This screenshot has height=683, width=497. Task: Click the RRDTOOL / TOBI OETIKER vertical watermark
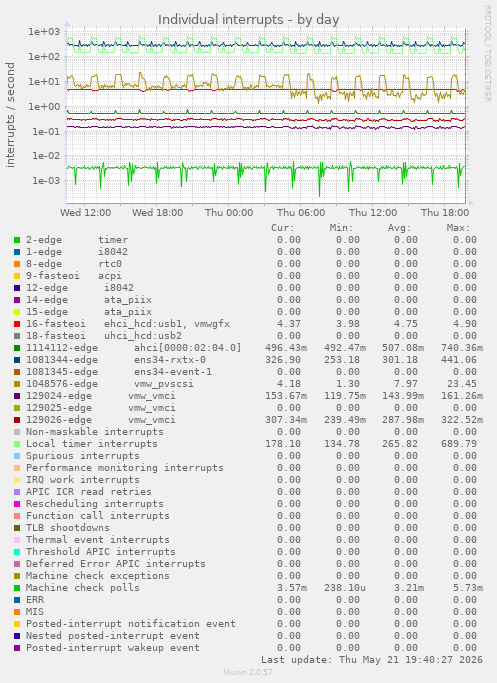487,54
